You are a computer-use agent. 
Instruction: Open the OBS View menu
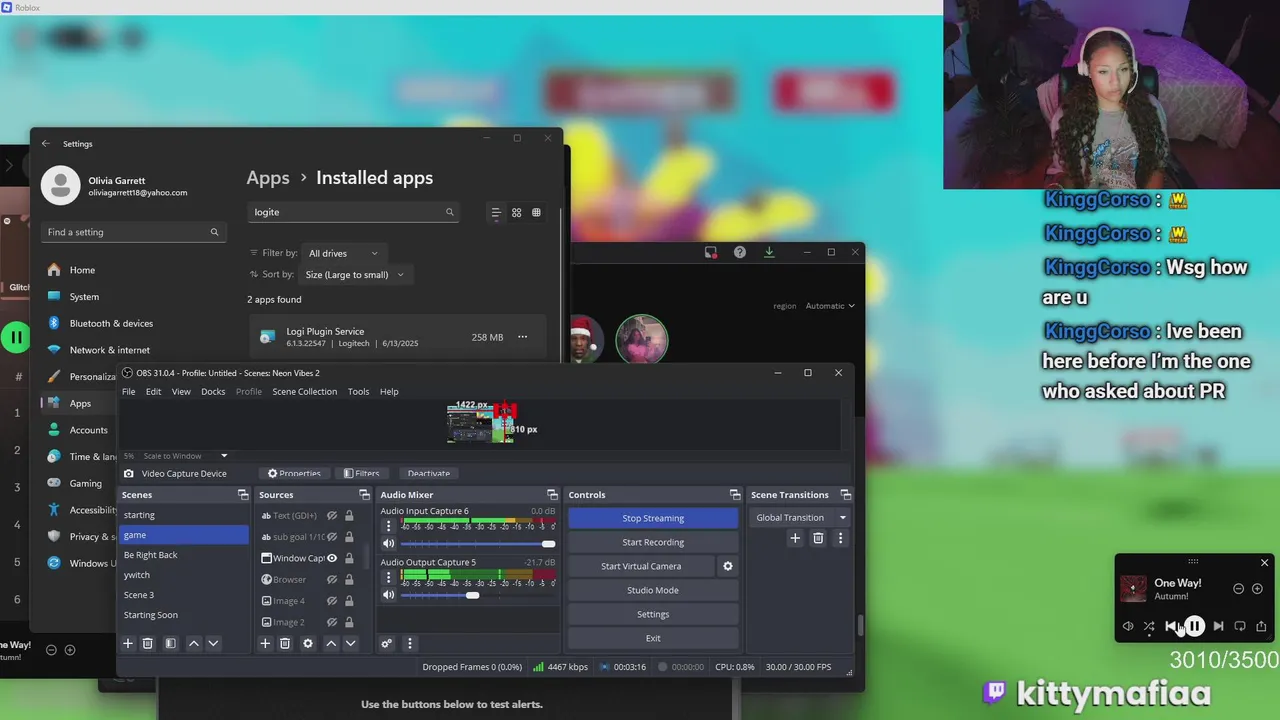coord(181,392)
